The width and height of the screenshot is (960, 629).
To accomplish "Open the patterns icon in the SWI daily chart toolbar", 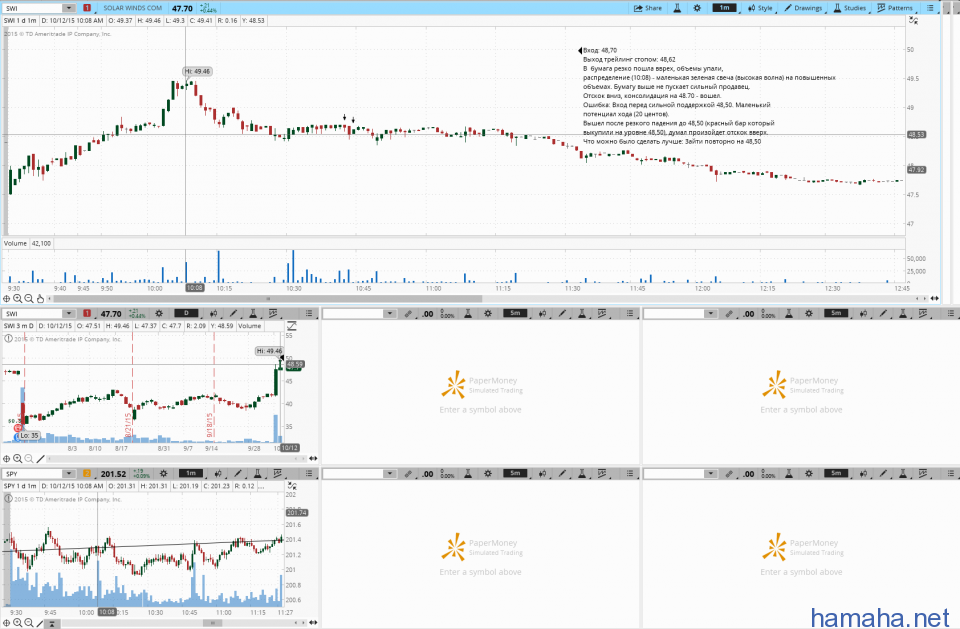I will coord(272,314).
